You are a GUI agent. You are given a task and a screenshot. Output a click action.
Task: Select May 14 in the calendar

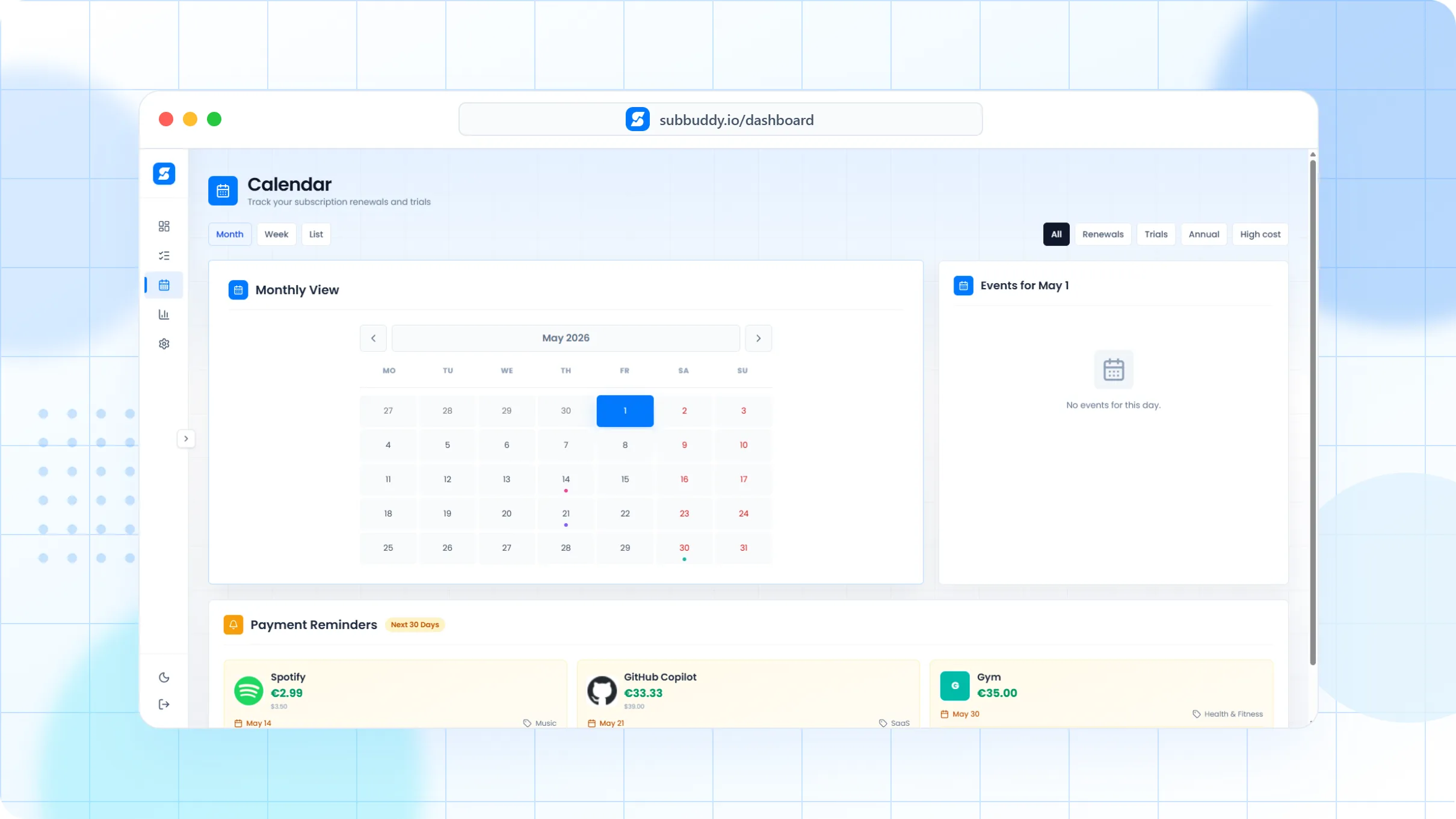[x=566, y=479]
